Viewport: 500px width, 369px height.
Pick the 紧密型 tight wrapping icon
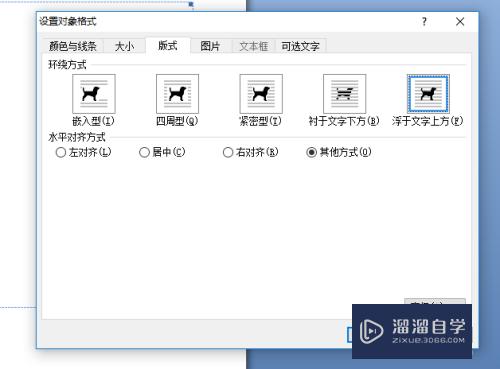[x=261, y=94]
